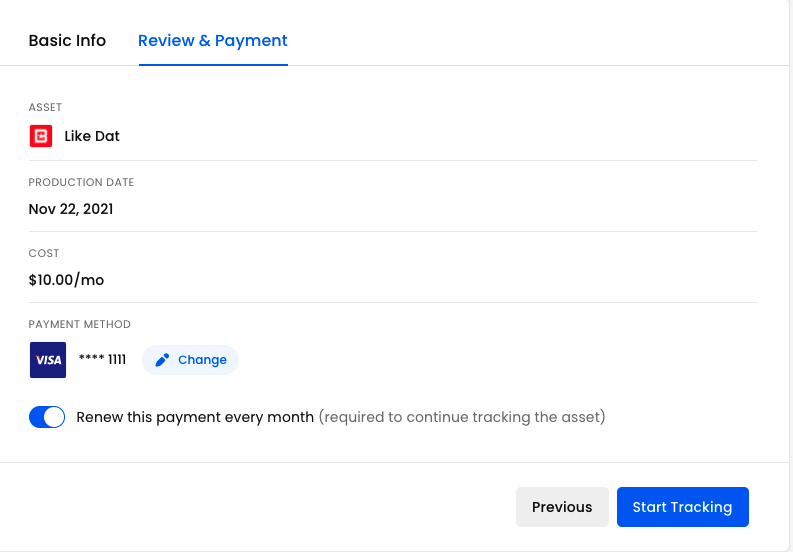Click the PAYMENT METHOD section label
793x552 pixels.
point(80,325)
